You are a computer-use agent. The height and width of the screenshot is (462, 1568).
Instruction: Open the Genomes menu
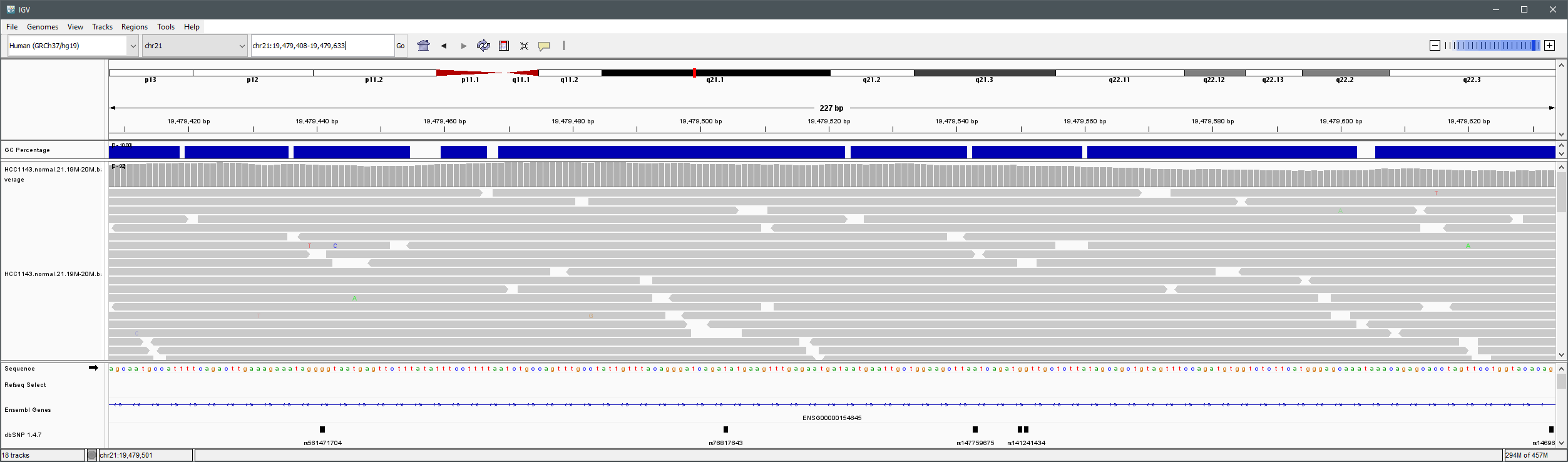click(x=42, y=27)
